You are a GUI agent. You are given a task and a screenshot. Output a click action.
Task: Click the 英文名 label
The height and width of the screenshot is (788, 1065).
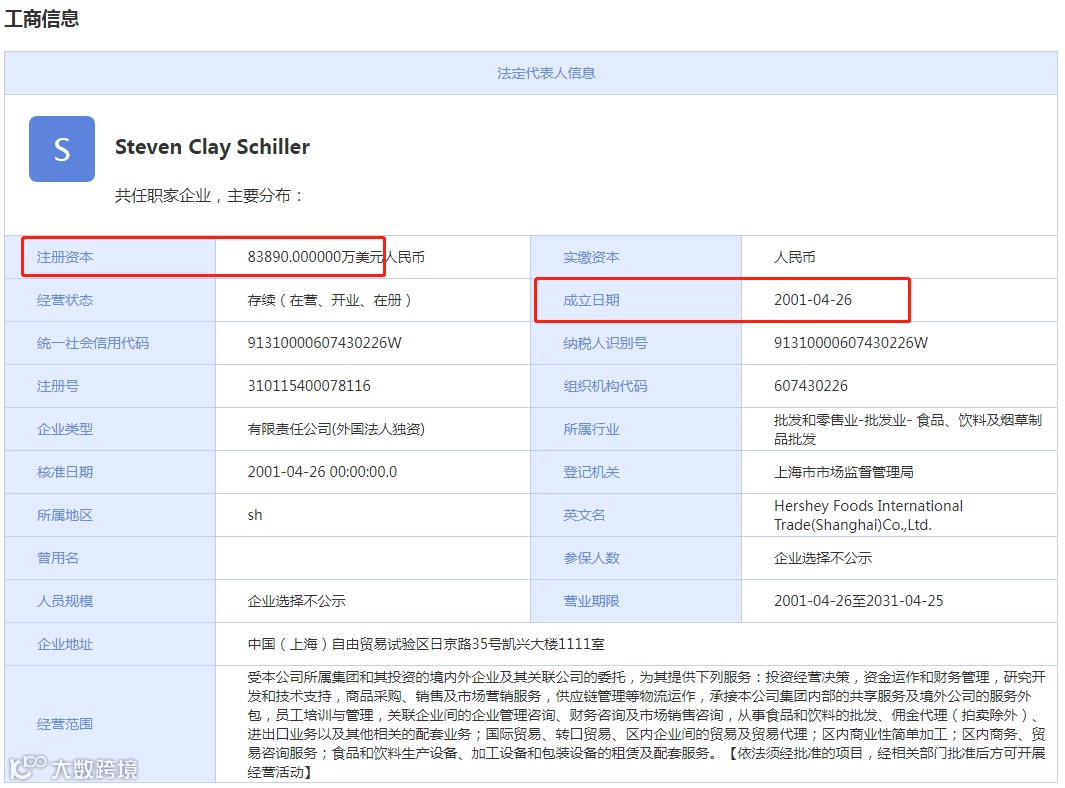point(584,515)
